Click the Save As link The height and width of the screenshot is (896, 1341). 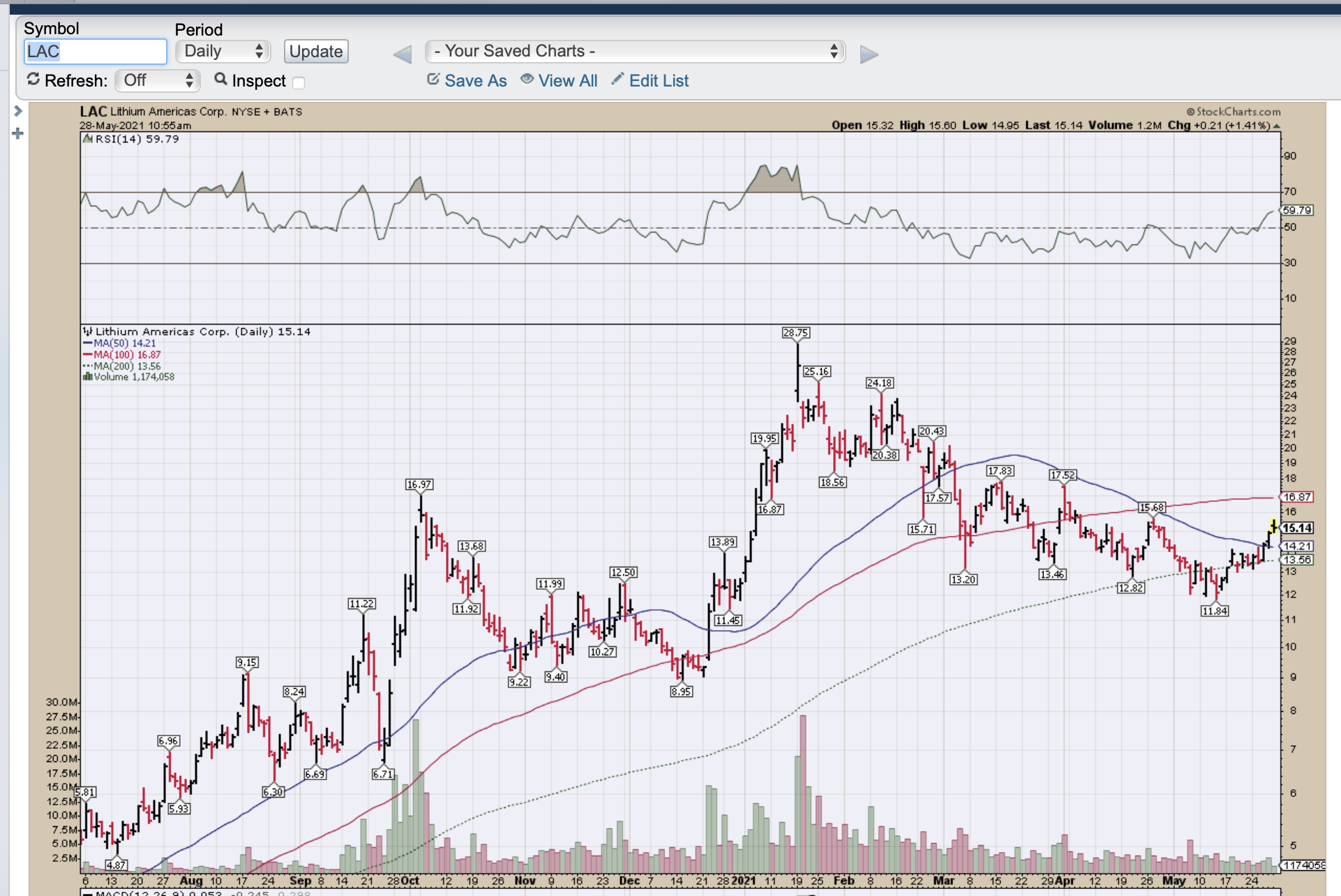(x=476, y=81)
